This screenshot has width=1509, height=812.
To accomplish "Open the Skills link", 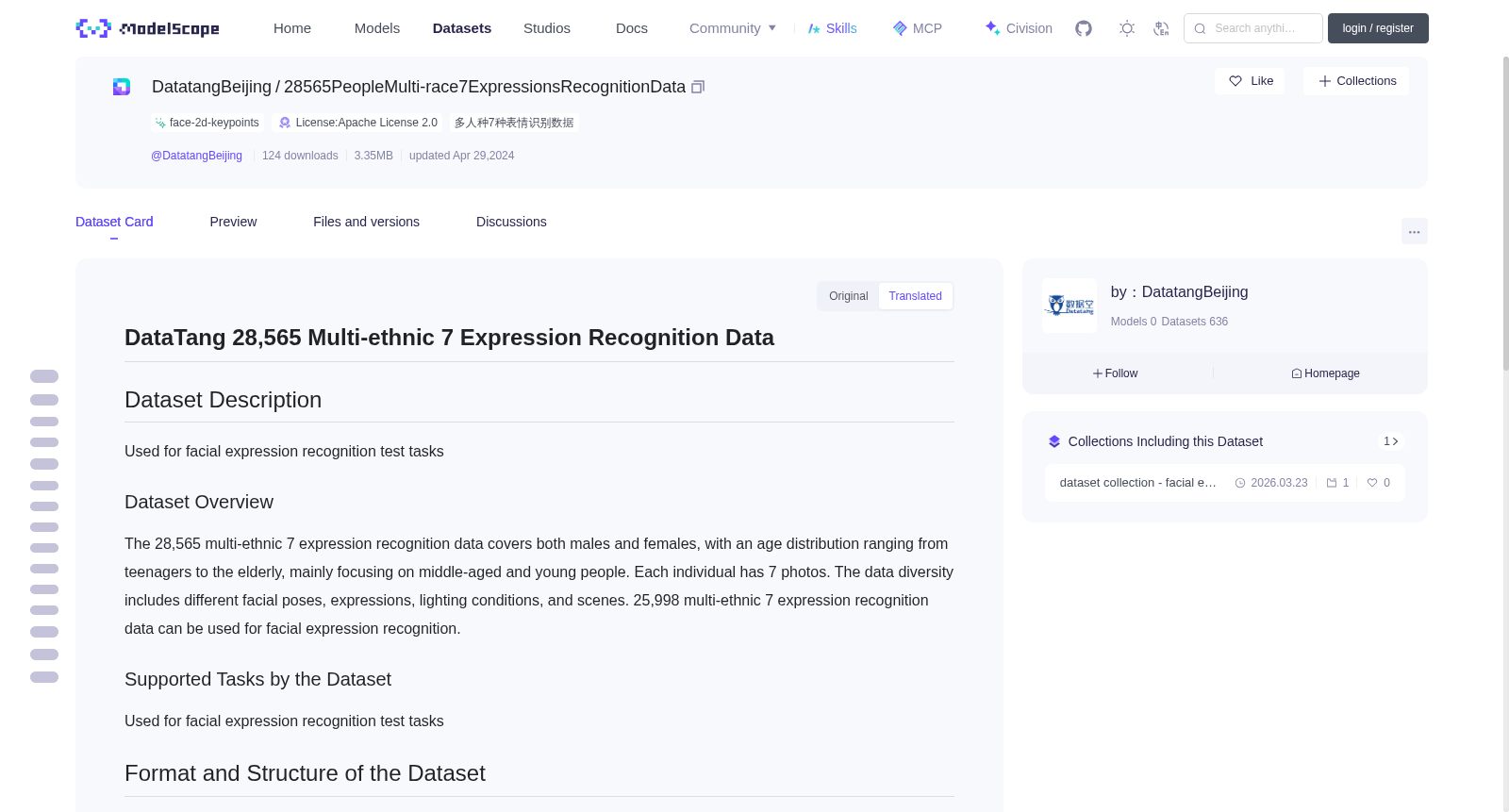I will (x=832, y=28).
